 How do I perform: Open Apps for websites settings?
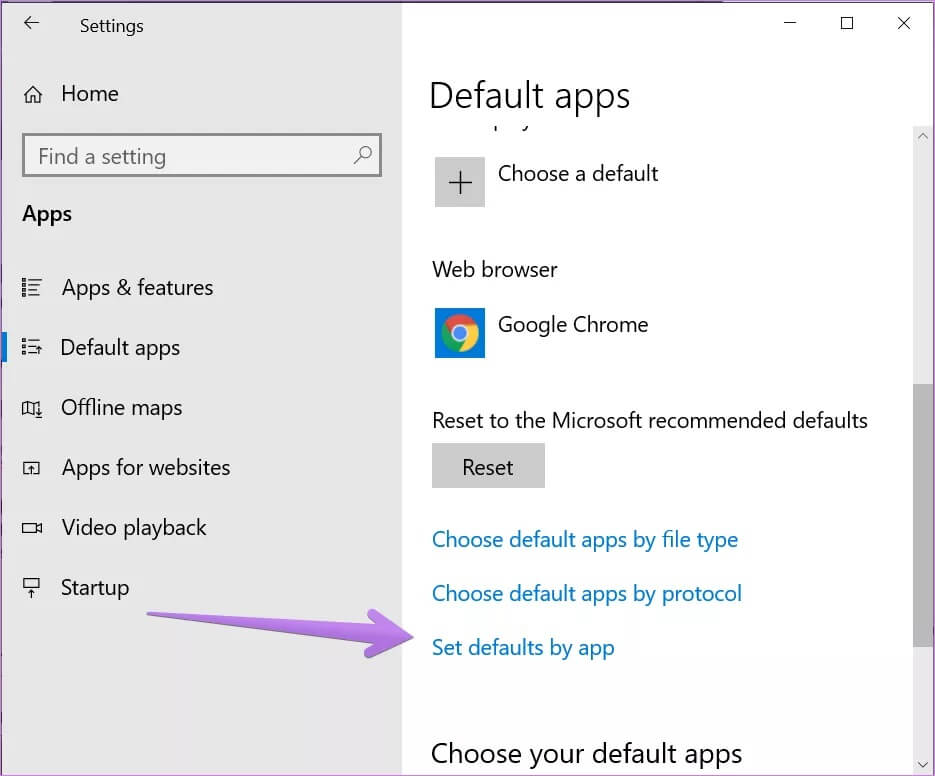(146, 468)
